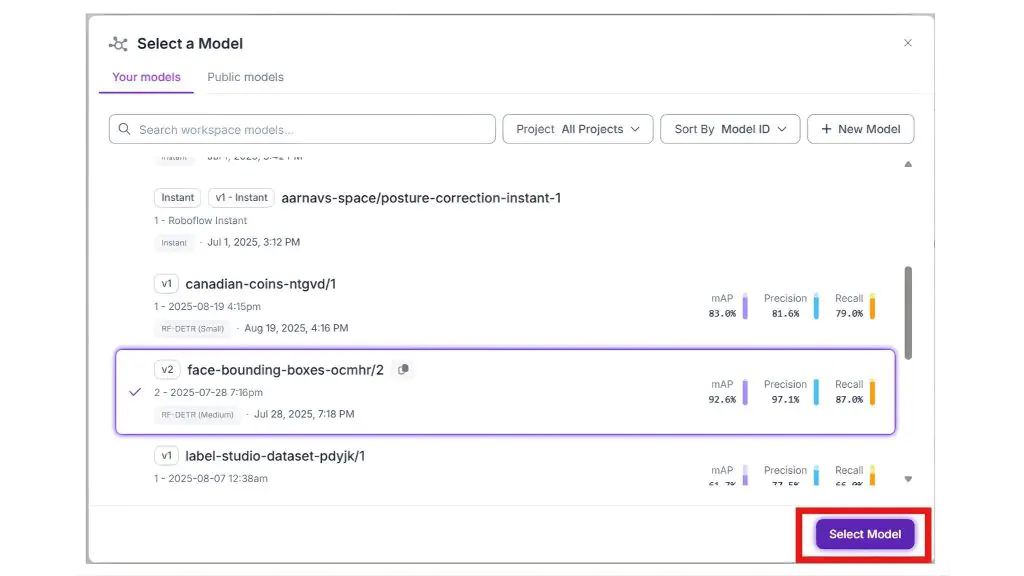Select the label-studio-dataset-pdyjk/1 model

tap(275, 456)
